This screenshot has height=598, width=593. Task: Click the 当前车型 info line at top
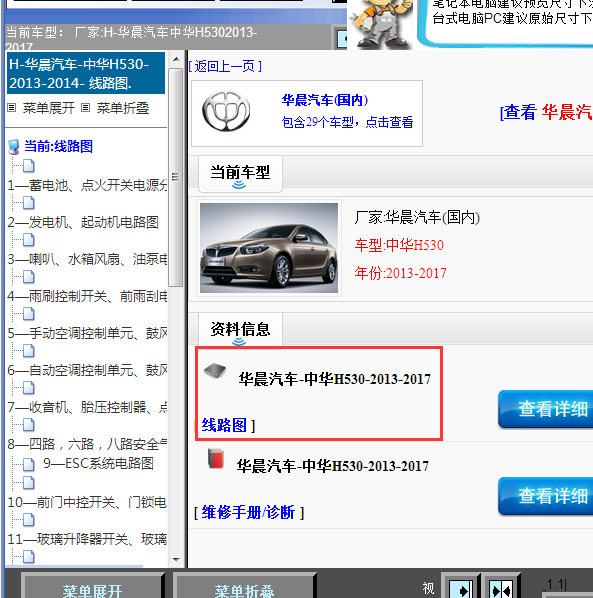(x=132, y=38)
